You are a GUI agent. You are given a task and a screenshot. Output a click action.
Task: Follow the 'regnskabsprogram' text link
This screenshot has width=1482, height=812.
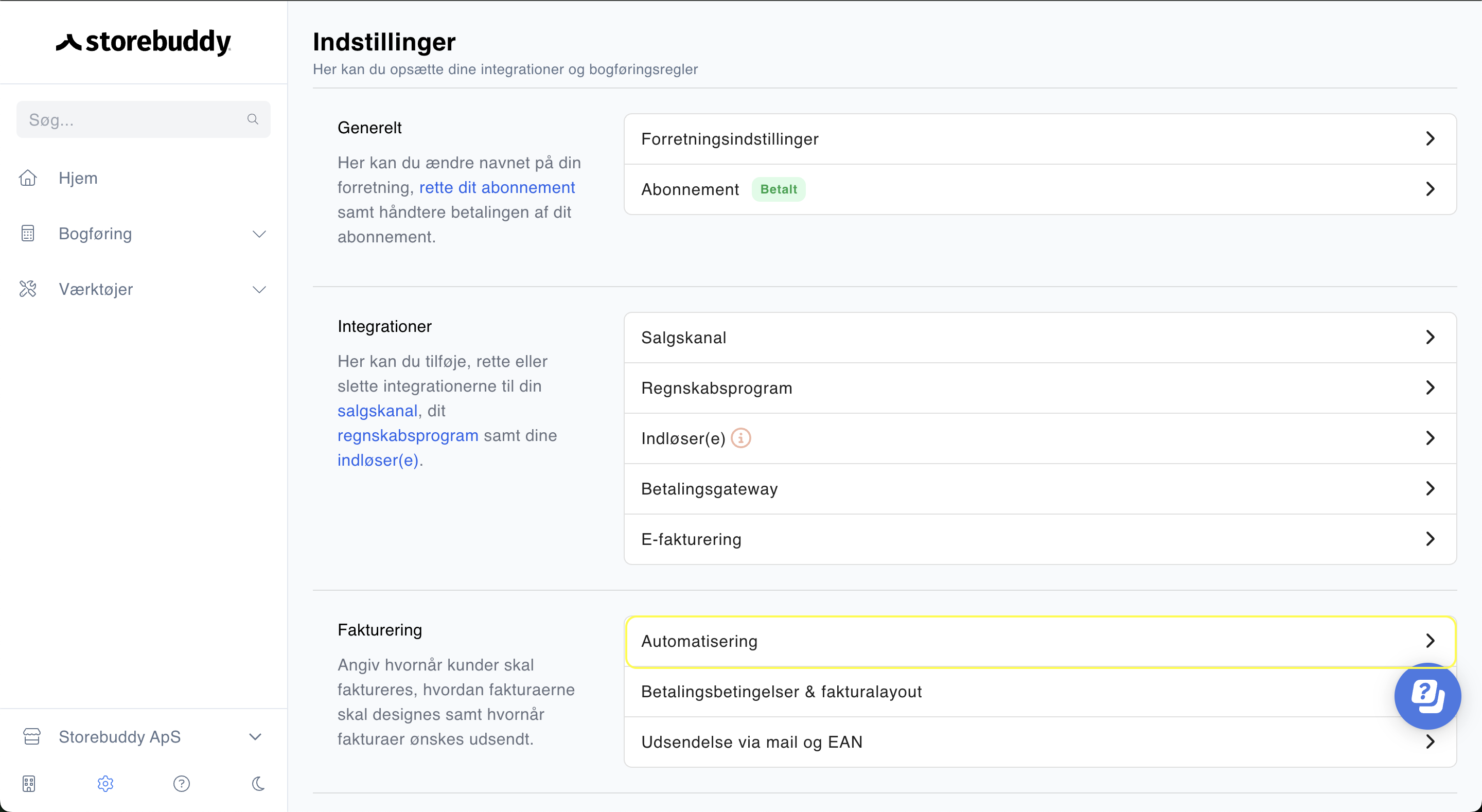(x=408, y=436)
